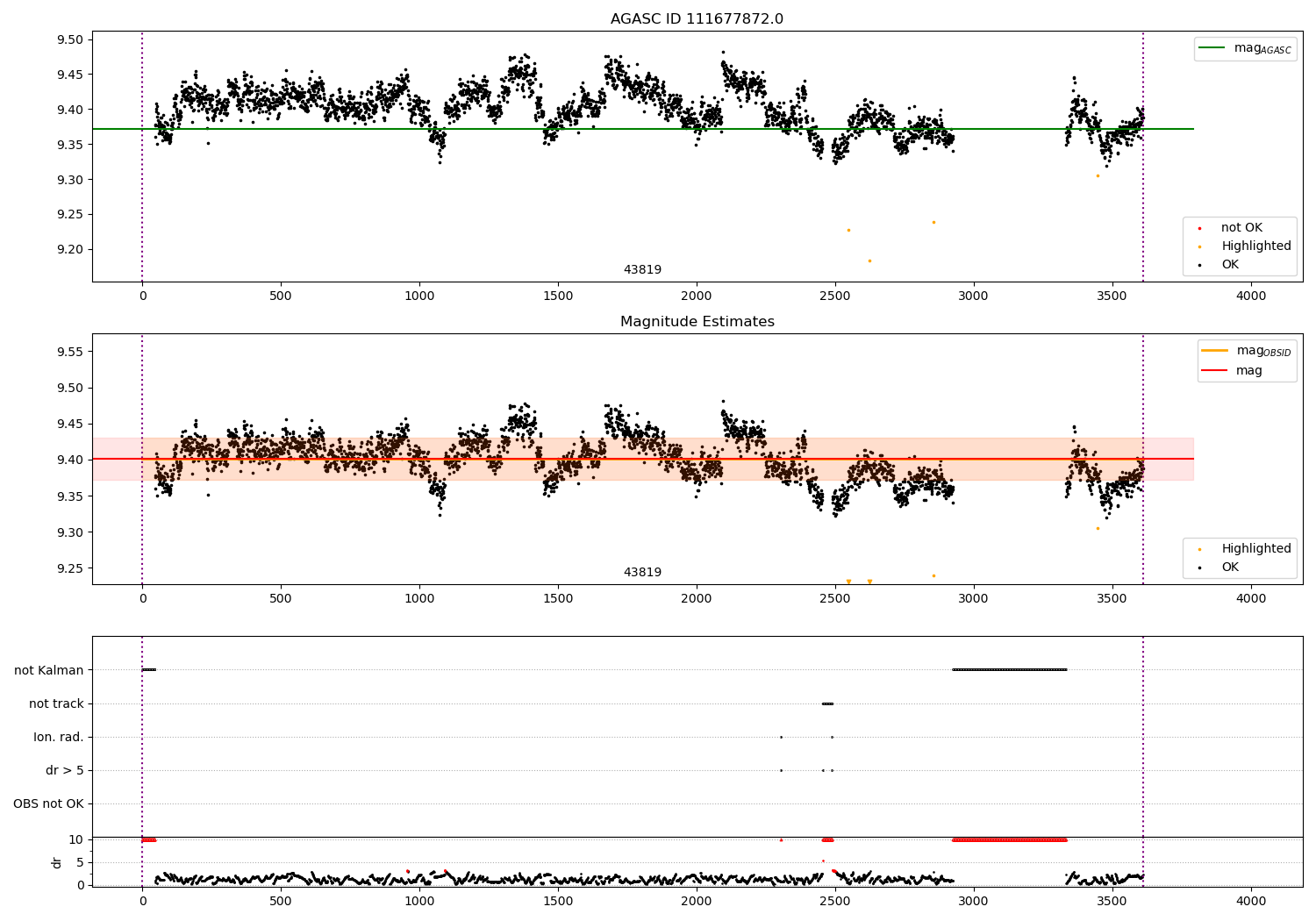Select the mag AGASC legend entry

tap(1245, 48)
